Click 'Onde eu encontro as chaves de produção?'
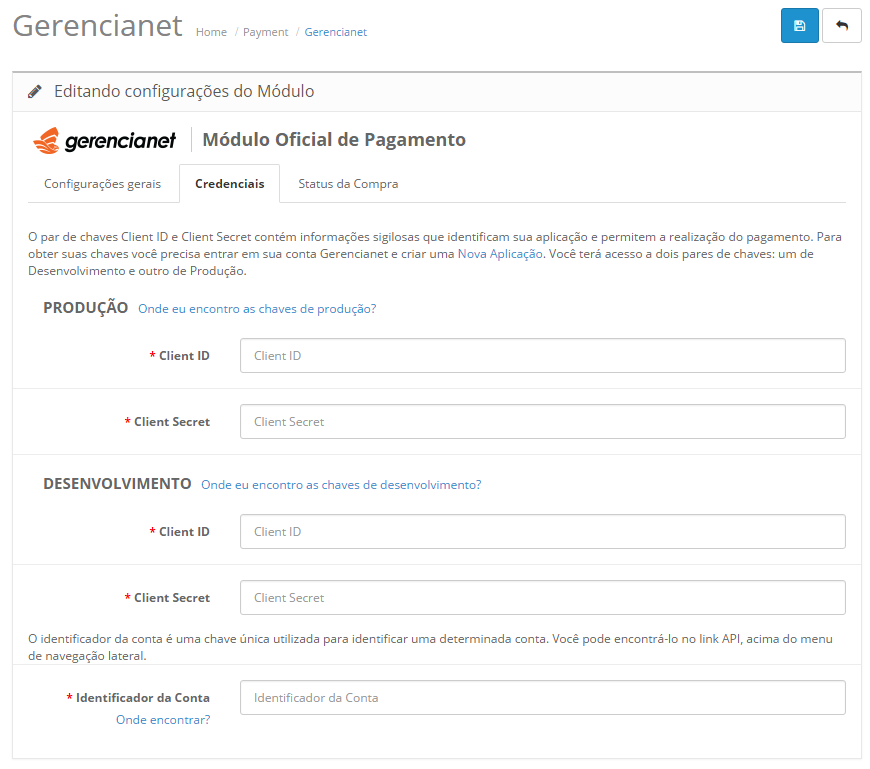The height and width of the screenshot is (769, 870). coord(257,309)
